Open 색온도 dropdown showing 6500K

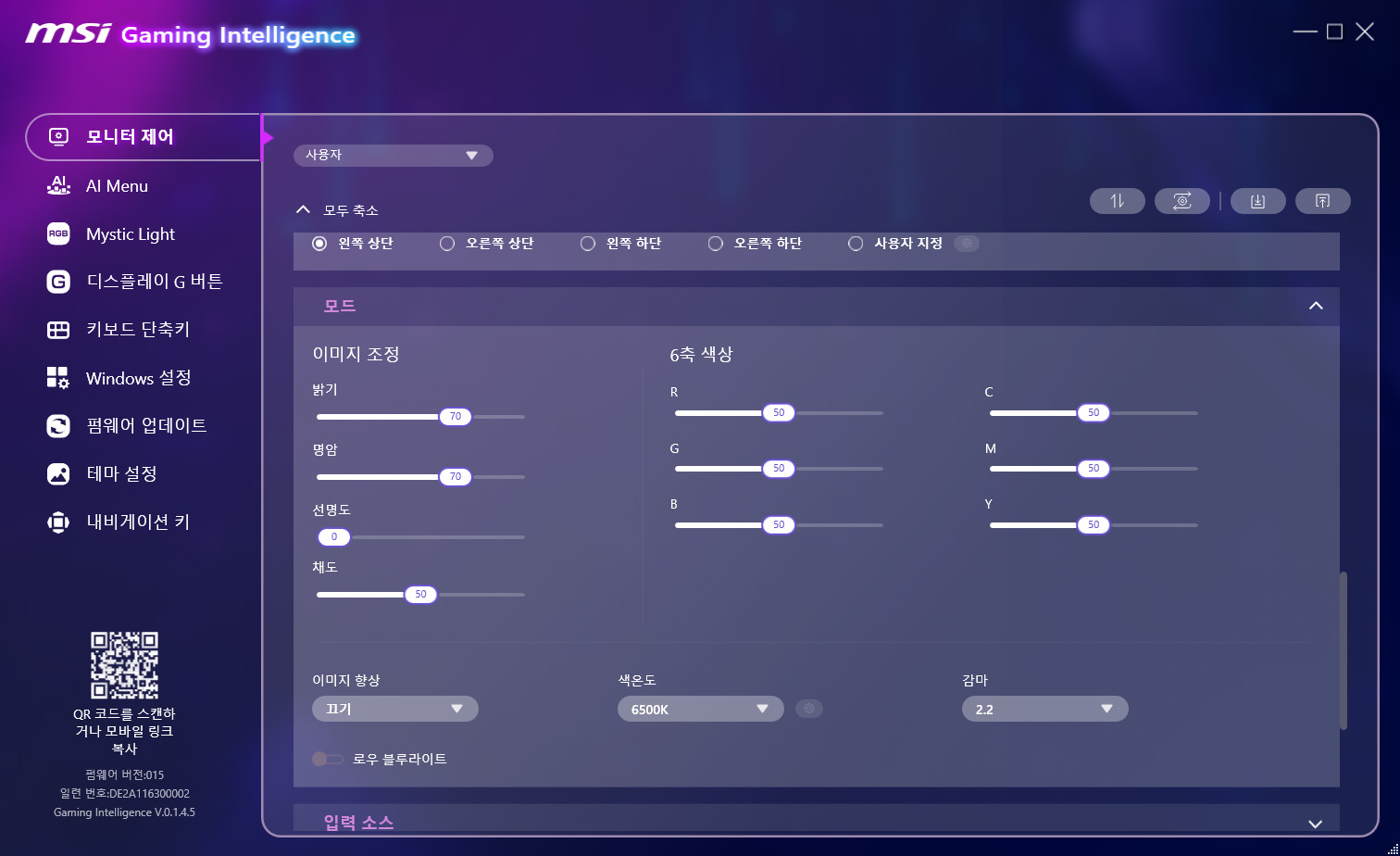[x=701, y=709]
